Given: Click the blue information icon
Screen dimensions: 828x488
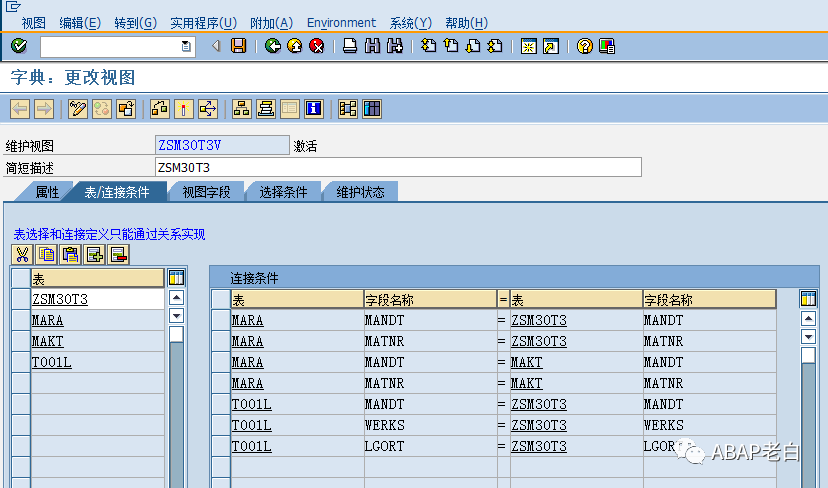Looking at the screenshot, I should pos(314,109).
